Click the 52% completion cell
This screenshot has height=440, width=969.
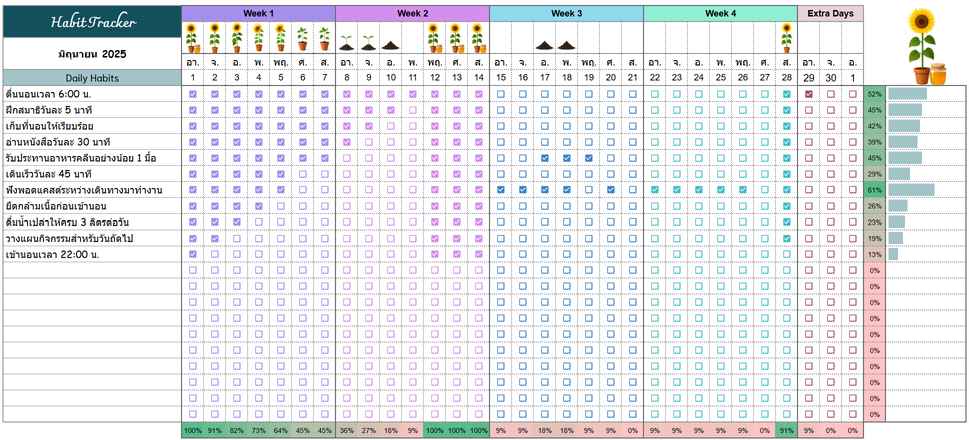[x=874, y=94]
